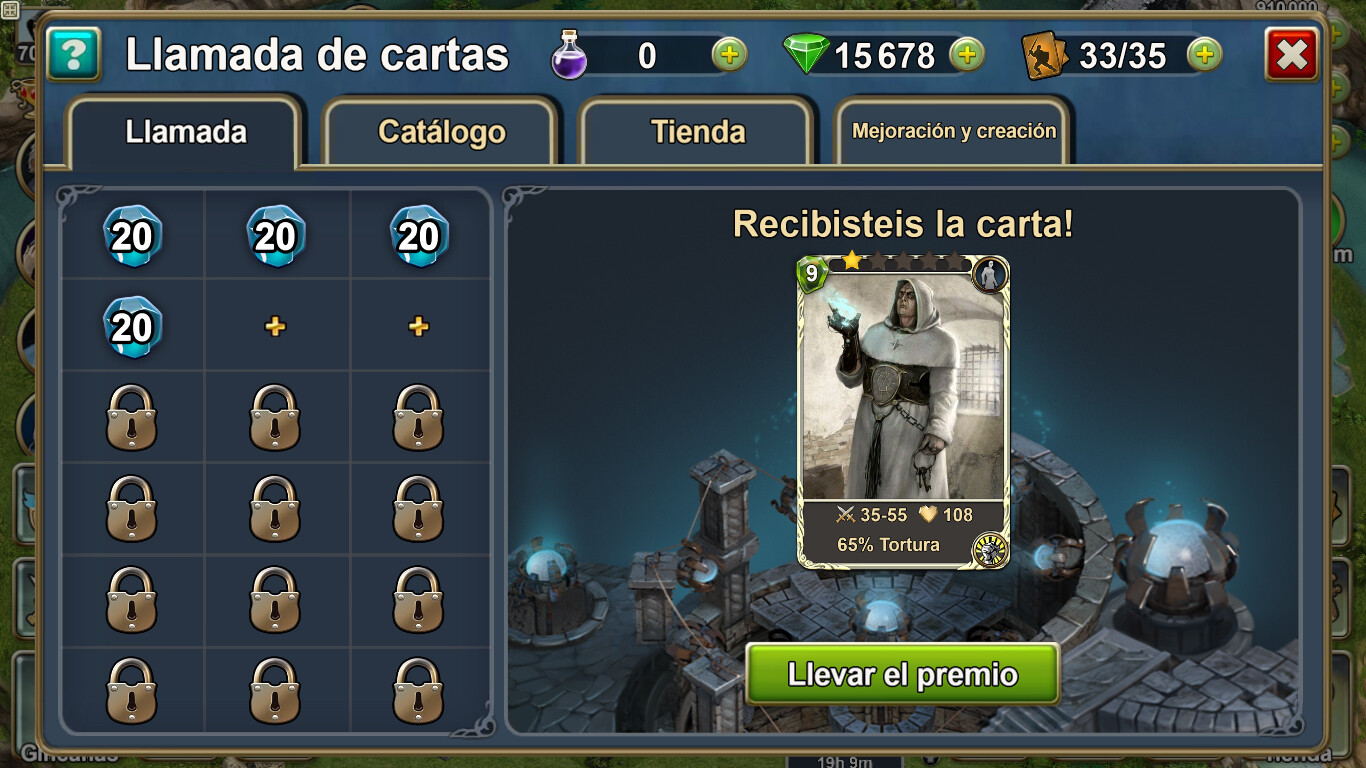Increase card slot capacity 33/35
This screenshot has width=1366, height=768.
tap(1205, 54)
